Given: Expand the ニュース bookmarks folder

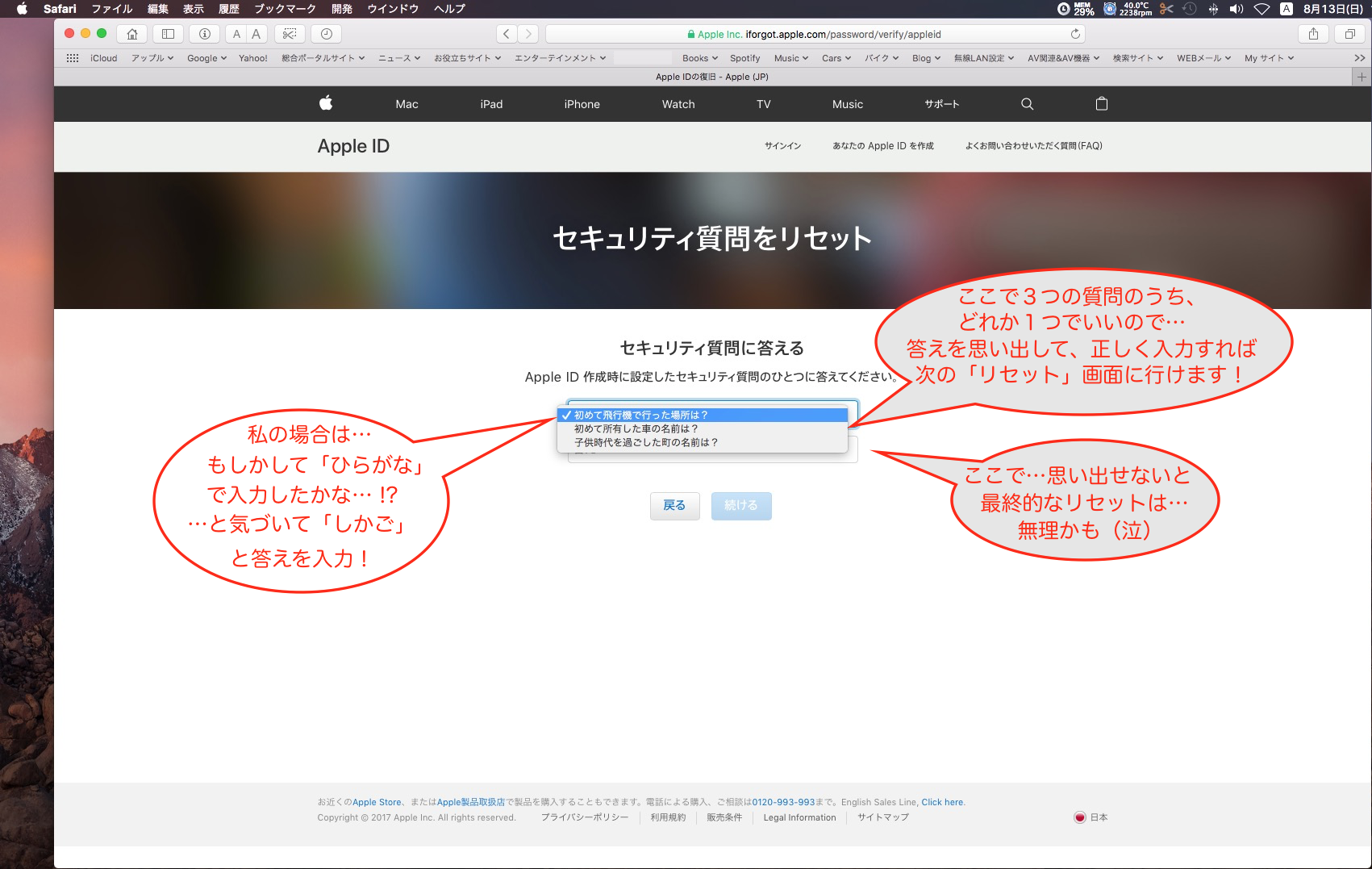Looking at the screenshot, I should 399,58.
